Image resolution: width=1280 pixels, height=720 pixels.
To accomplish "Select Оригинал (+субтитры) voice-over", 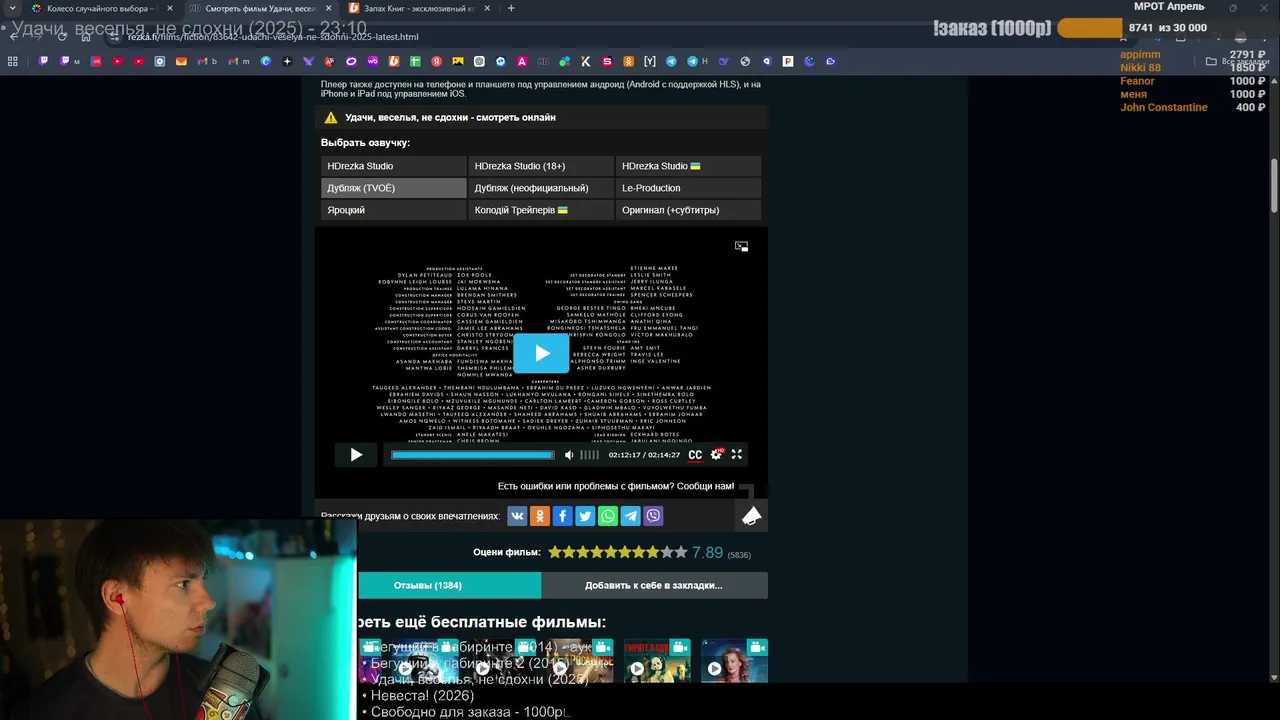I will (688, 210).
